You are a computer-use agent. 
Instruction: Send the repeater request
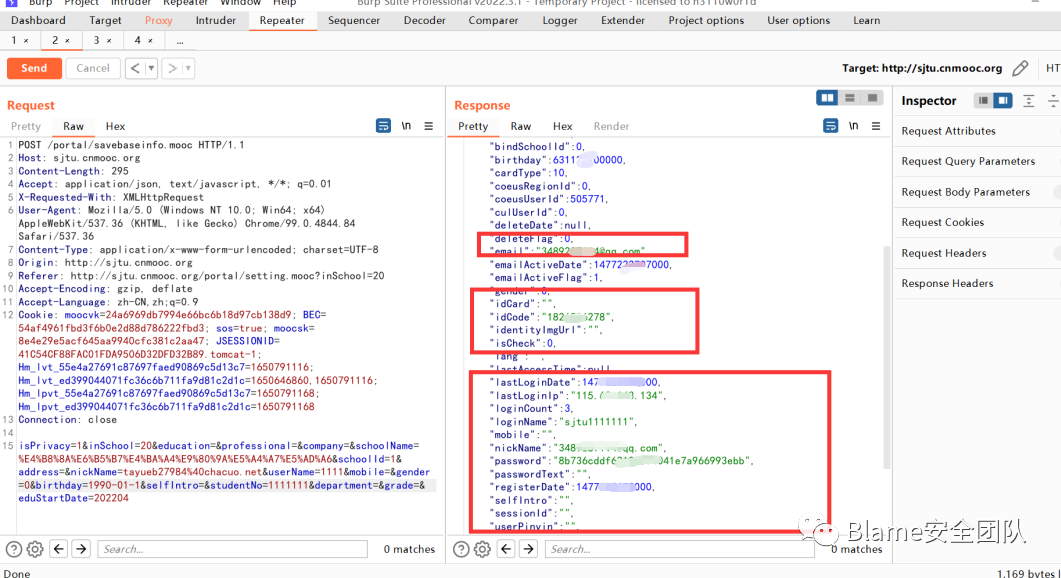34,68
